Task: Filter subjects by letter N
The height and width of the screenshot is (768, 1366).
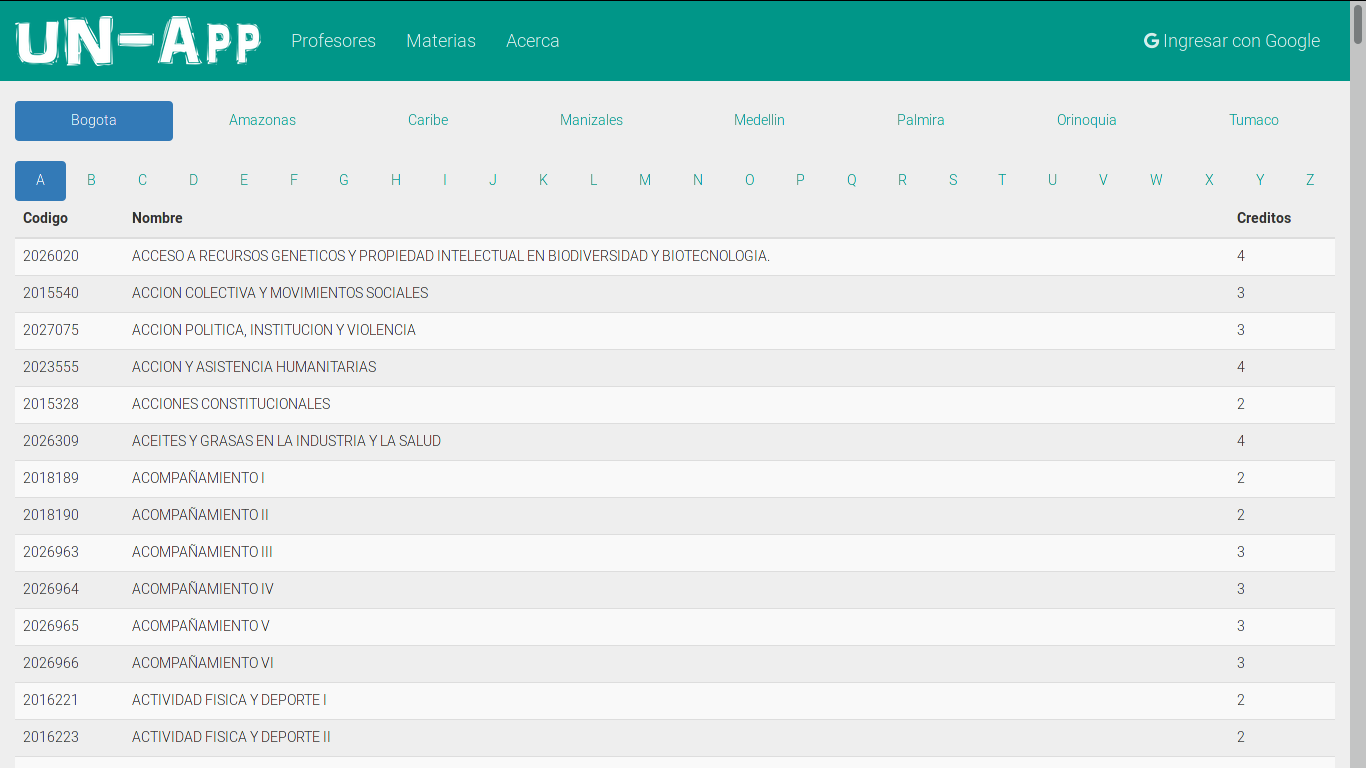Action: click(x=698, y=180)
